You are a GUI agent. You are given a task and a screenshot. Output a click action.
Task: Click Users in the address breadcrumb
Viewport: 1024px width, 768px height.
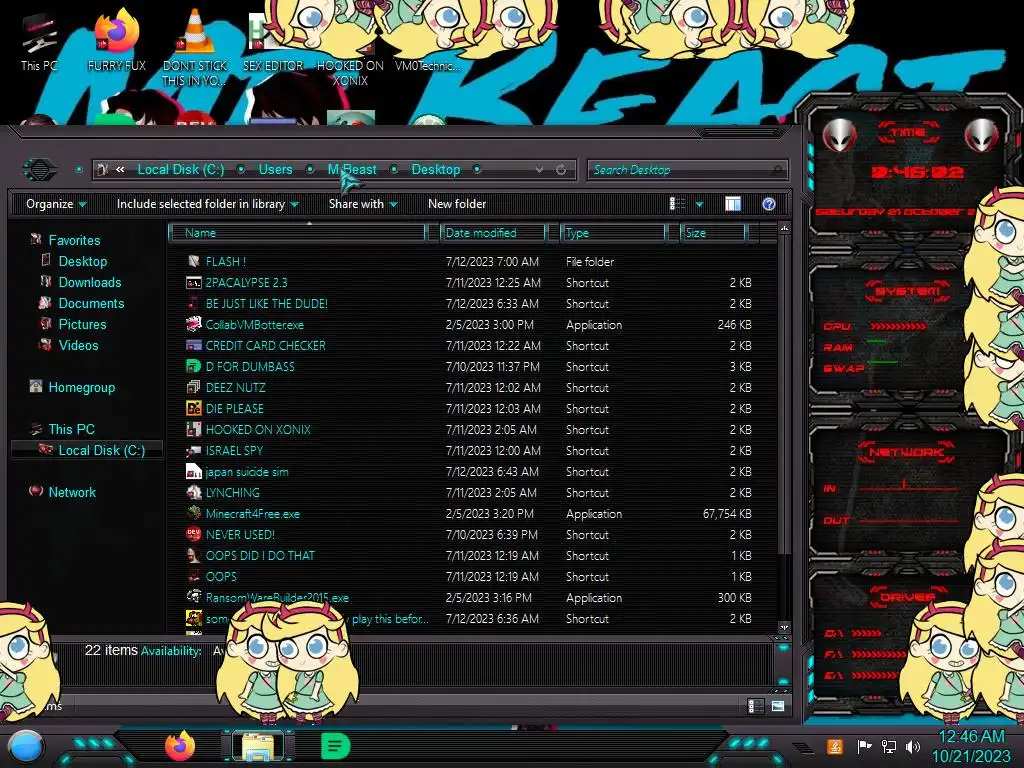[x=276, y=170]
